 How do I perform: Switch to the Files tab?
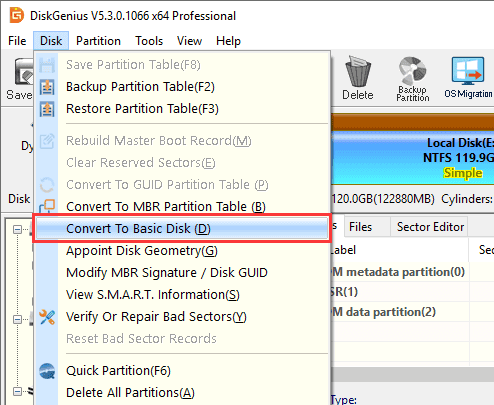click(367, 227)
